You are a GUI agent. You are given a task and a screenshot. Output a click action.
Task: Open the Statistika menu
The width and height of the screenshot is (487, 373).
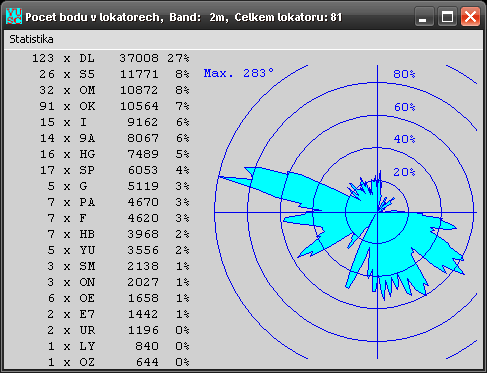[x=31, y=39]
